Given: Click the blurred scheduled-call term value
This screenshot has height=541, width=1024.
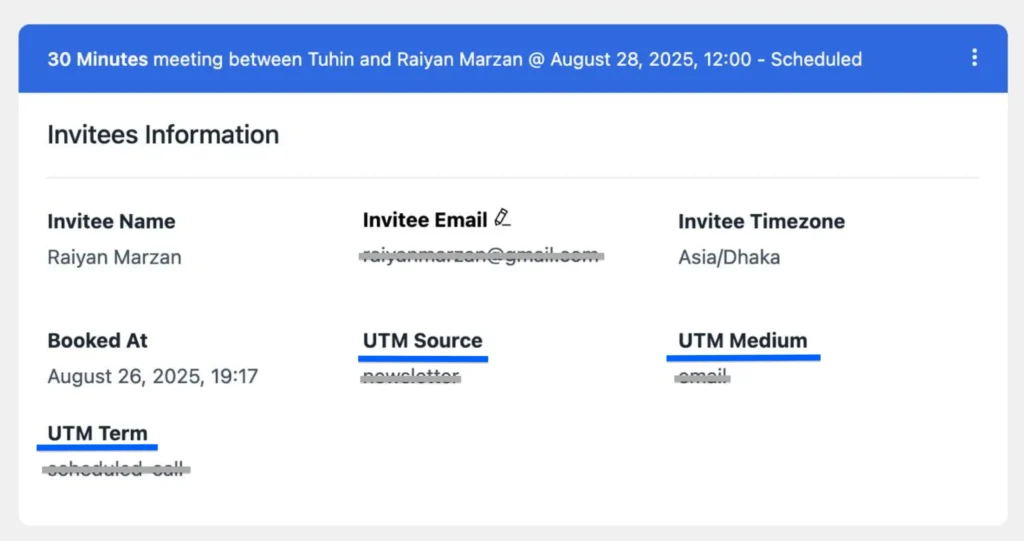Looking at the screenshot, I should (116, 469).
